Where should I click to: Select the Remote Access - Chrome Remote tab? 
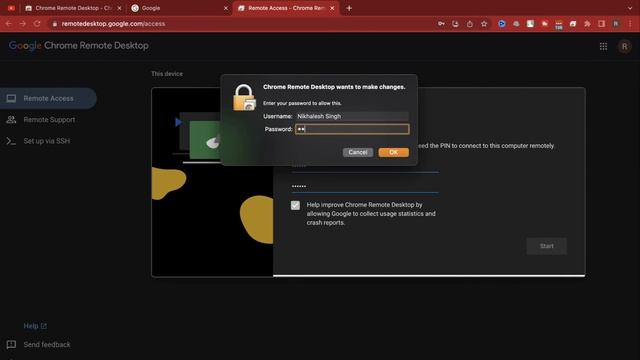click(286, 8)
